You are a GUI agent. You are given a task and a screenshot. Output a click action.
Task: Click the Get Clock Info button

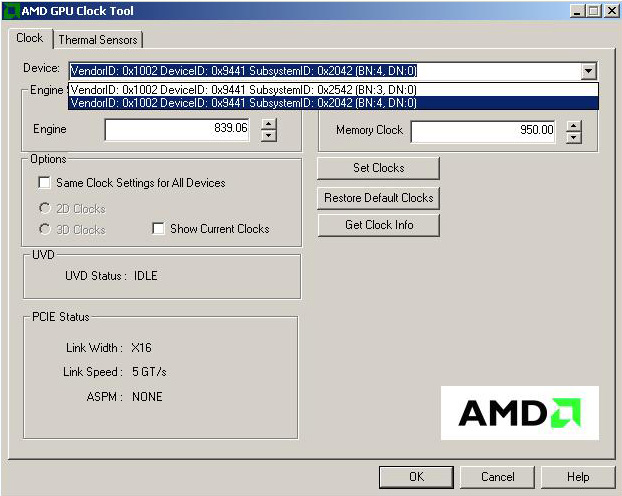tap(378, 225)
